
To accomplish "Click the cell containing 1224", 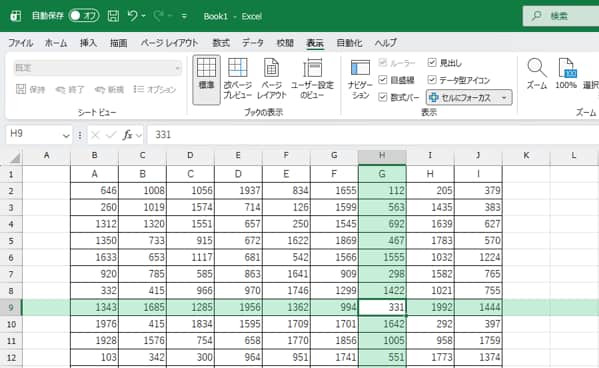I will point(478,257).
